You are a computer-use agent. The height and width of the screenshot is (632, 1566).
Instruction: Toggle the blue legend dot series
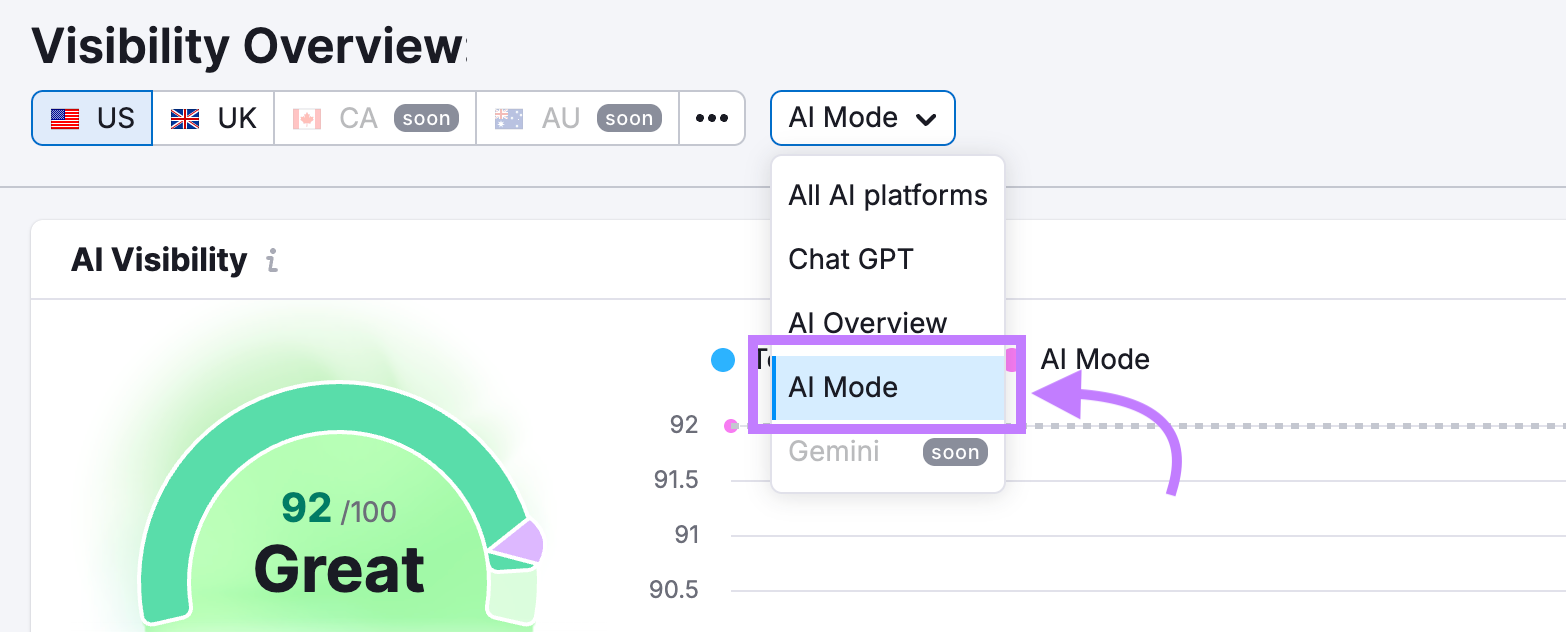tap(723, 360)
